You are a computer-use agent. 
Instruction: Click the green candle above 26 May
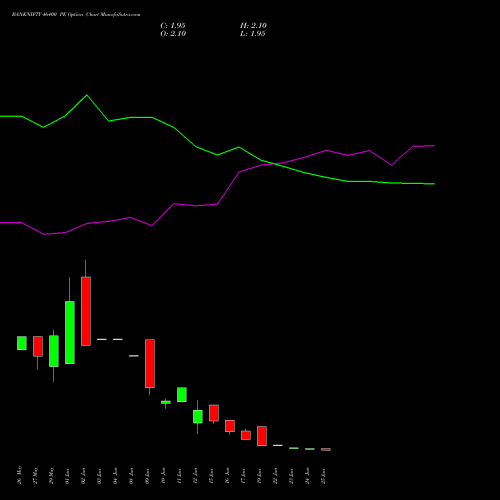click(22, 343)
